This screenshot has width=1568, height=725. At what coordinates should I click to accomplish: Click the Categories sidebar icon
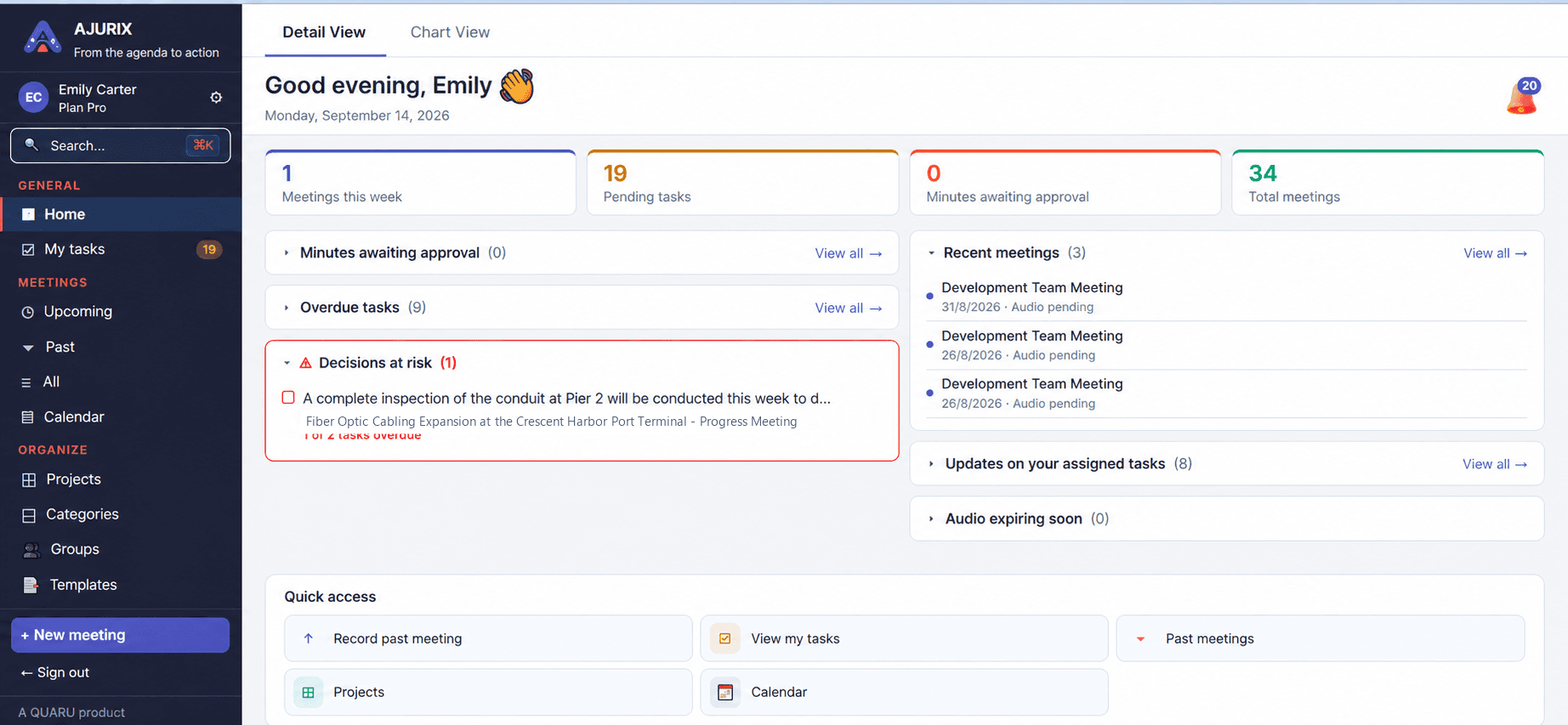tap(29, 515)
